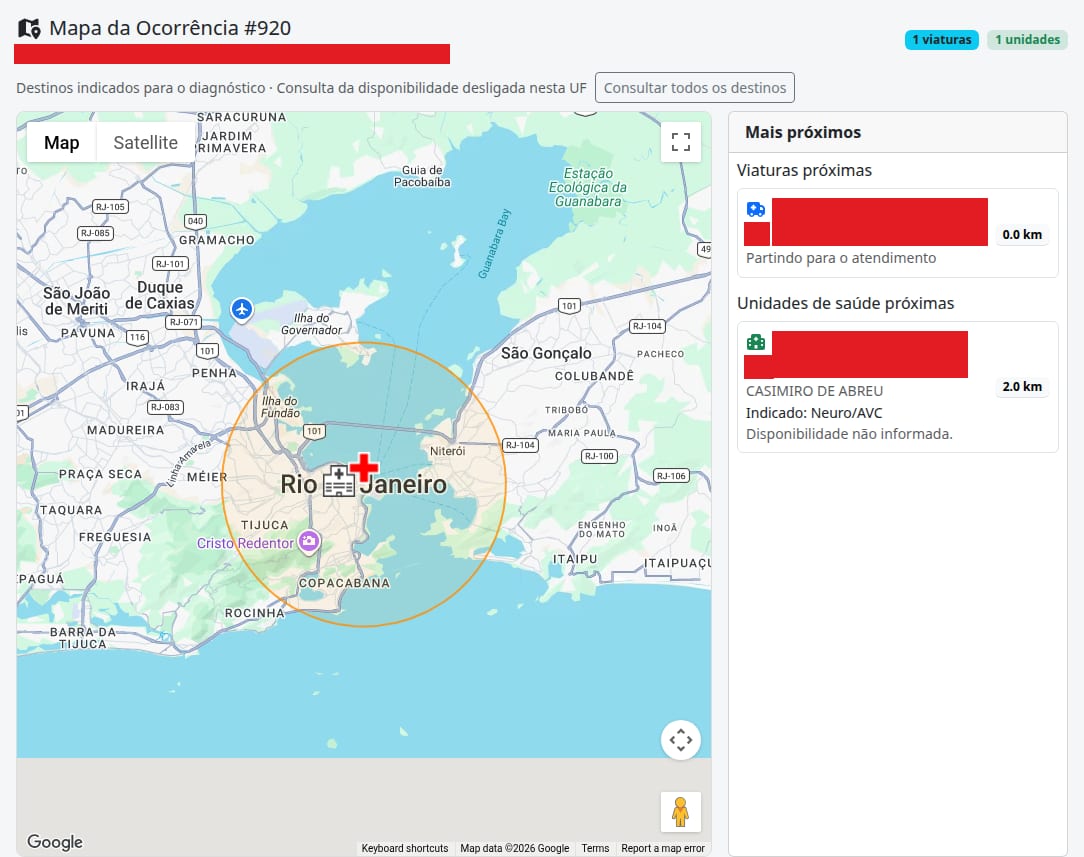The height and width of the screenshot is (857, 1084).
Task: Click the 0.0 km distance badge
Action: tap(1022, 234)
